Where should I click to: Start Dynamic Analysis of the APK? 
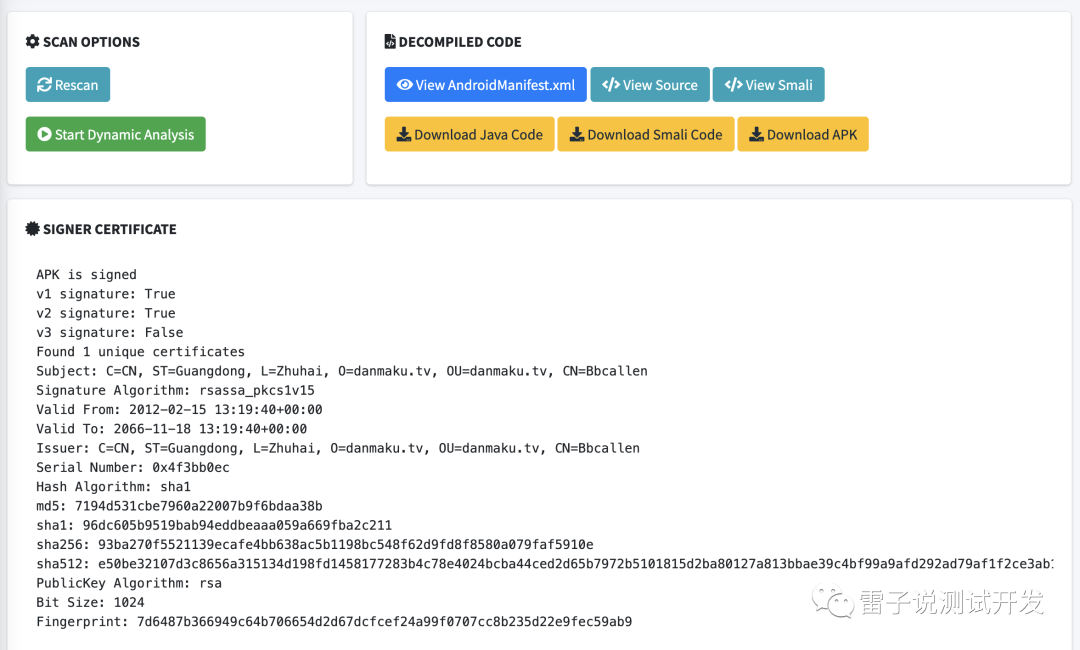tap(116, 134)
